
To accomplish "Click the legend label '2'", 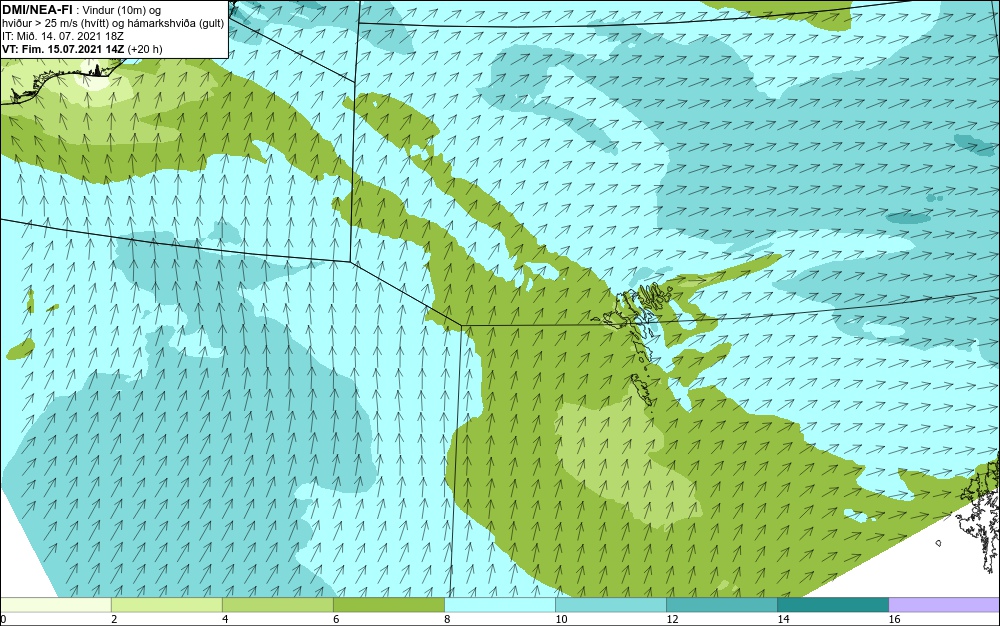I will tap(114, 619).
